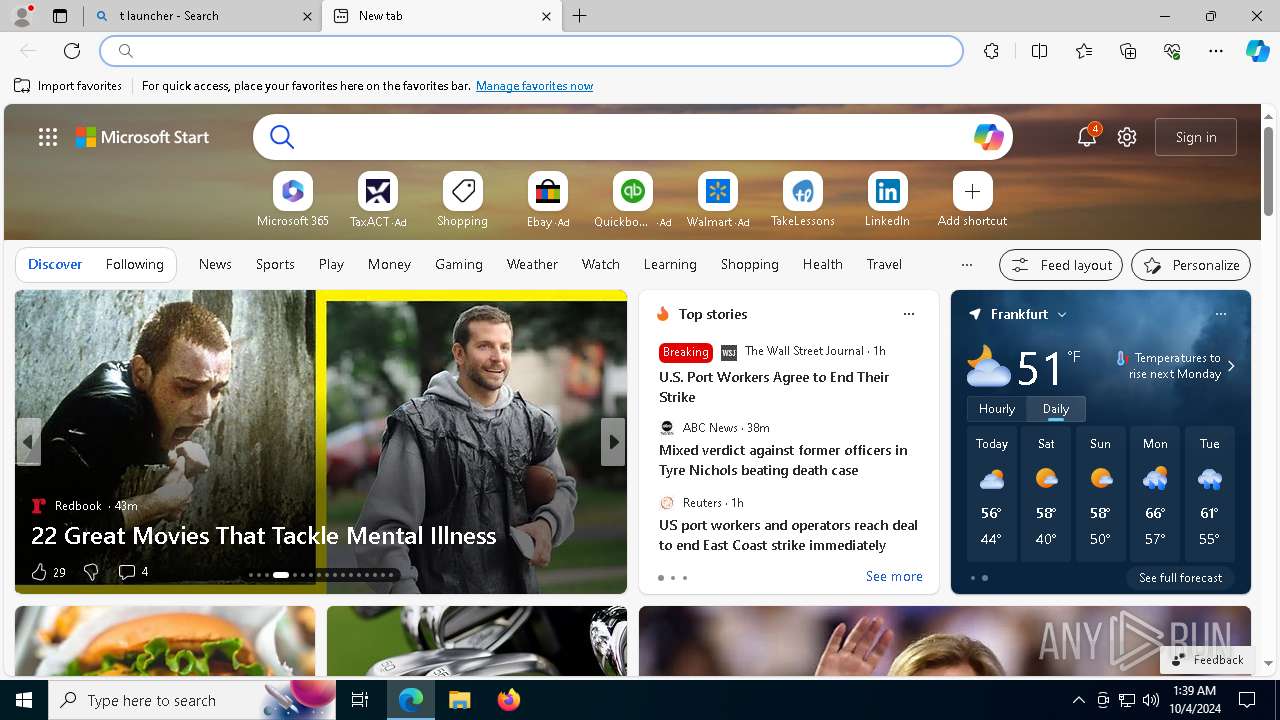Viewport: 1280px width, 720px height.
Task: Open the LinkedIn shortcut
Action: pyautogui.click(x=887, y=200)
